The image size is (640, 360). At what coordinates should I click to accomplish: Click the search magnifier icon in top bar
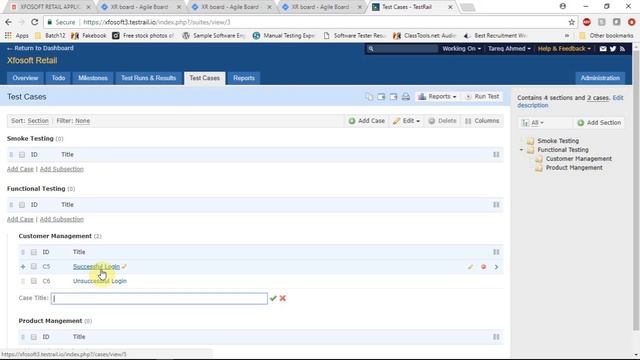pos(371,49)
